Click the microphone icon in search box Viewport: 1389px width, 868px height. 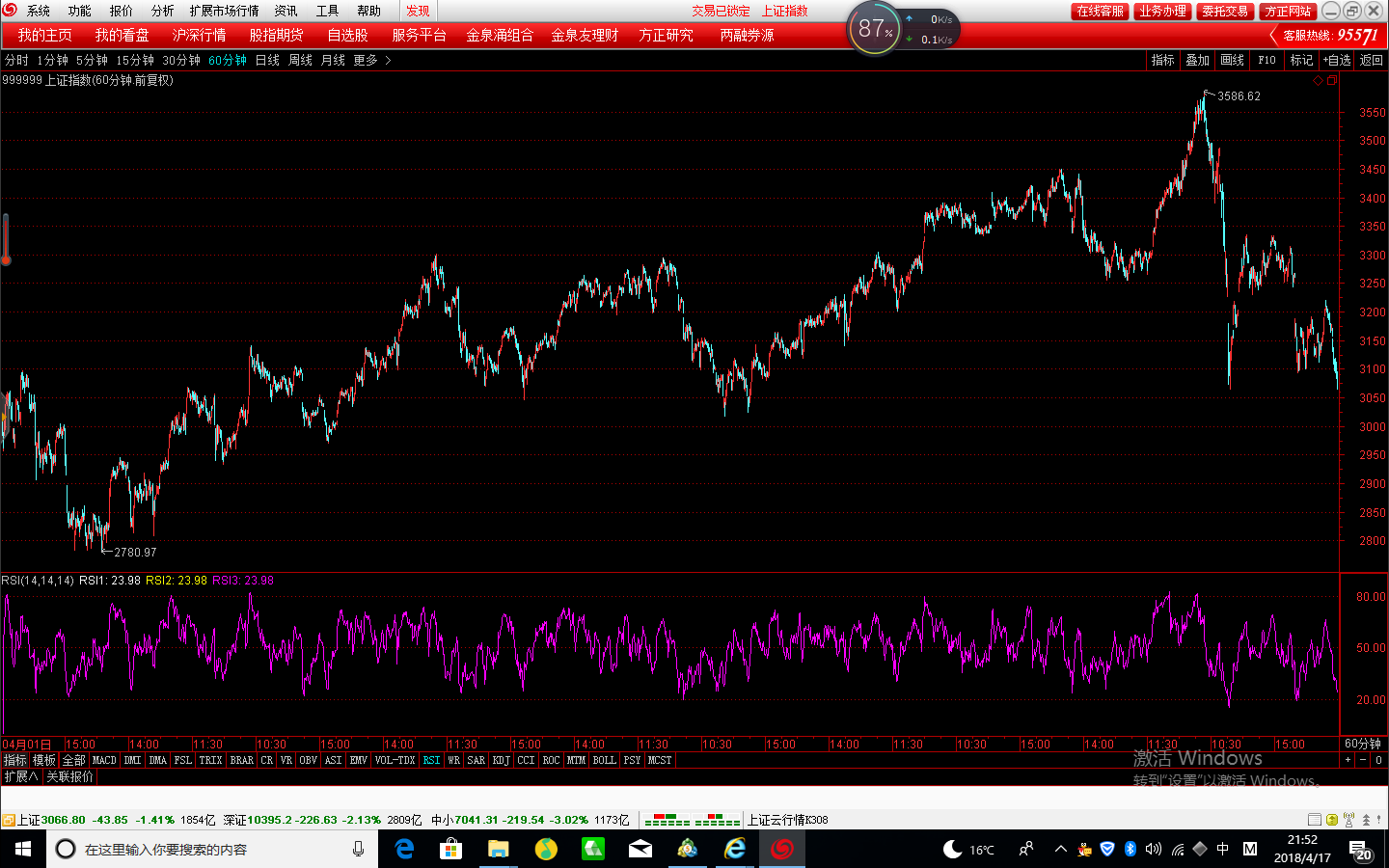click(x=358, y=849)
